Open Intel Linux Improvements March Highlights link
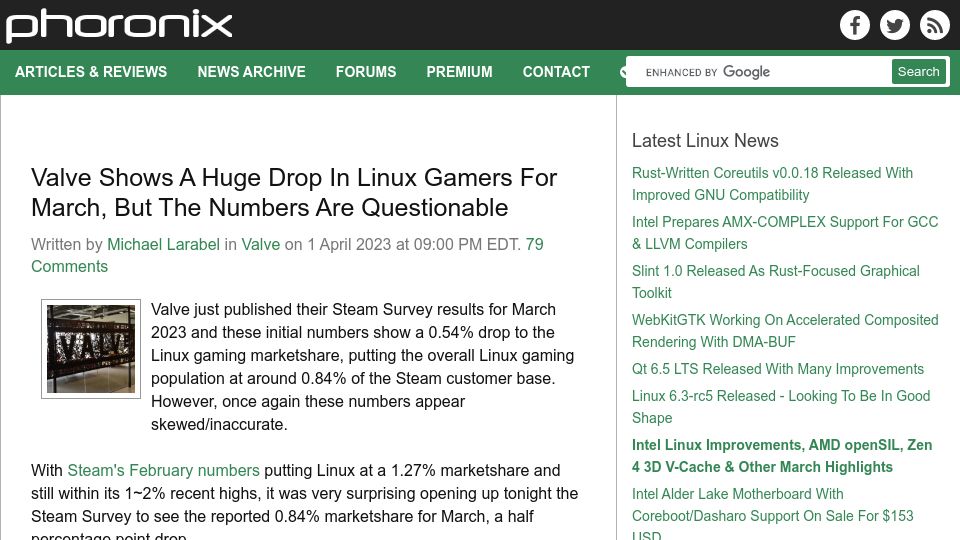The height and width of the screenshot is (540, 960). pyautogui.click(x=782, y=456)
